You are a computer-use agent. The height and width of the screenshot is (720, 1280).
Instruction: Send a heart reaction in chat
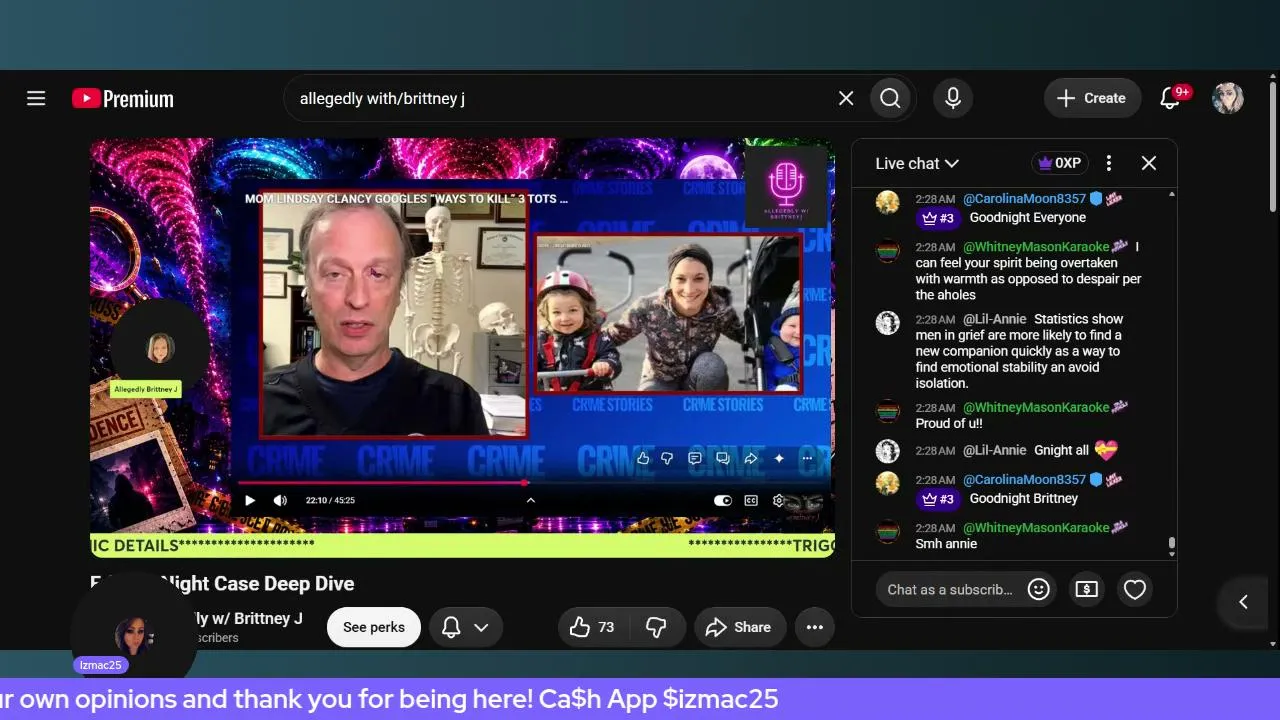(x=1135, y=589)
